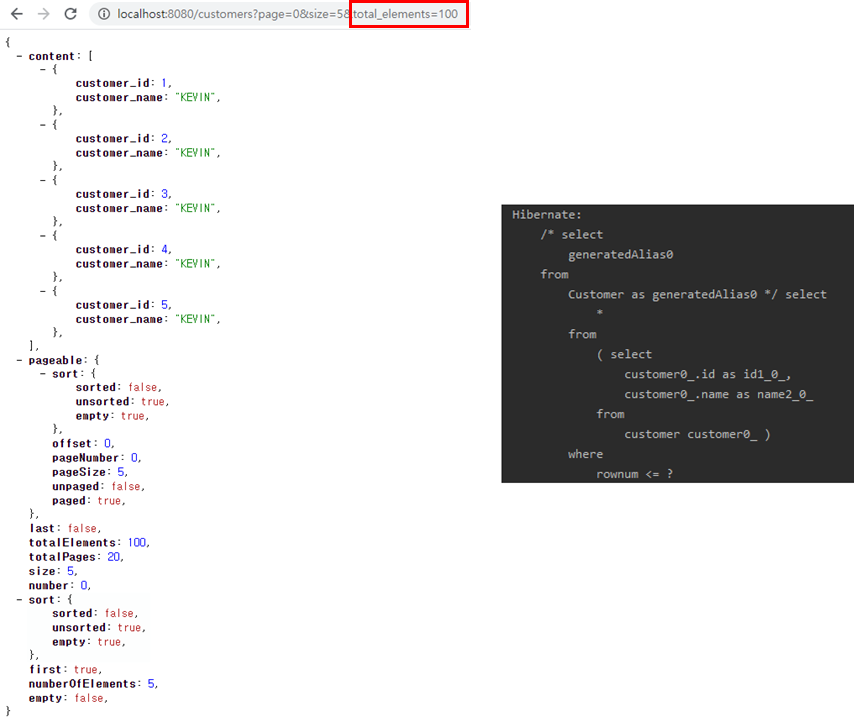This screenshot has height=722, width=854.
Task: Reload the customers page
Action: click(70, 14)
